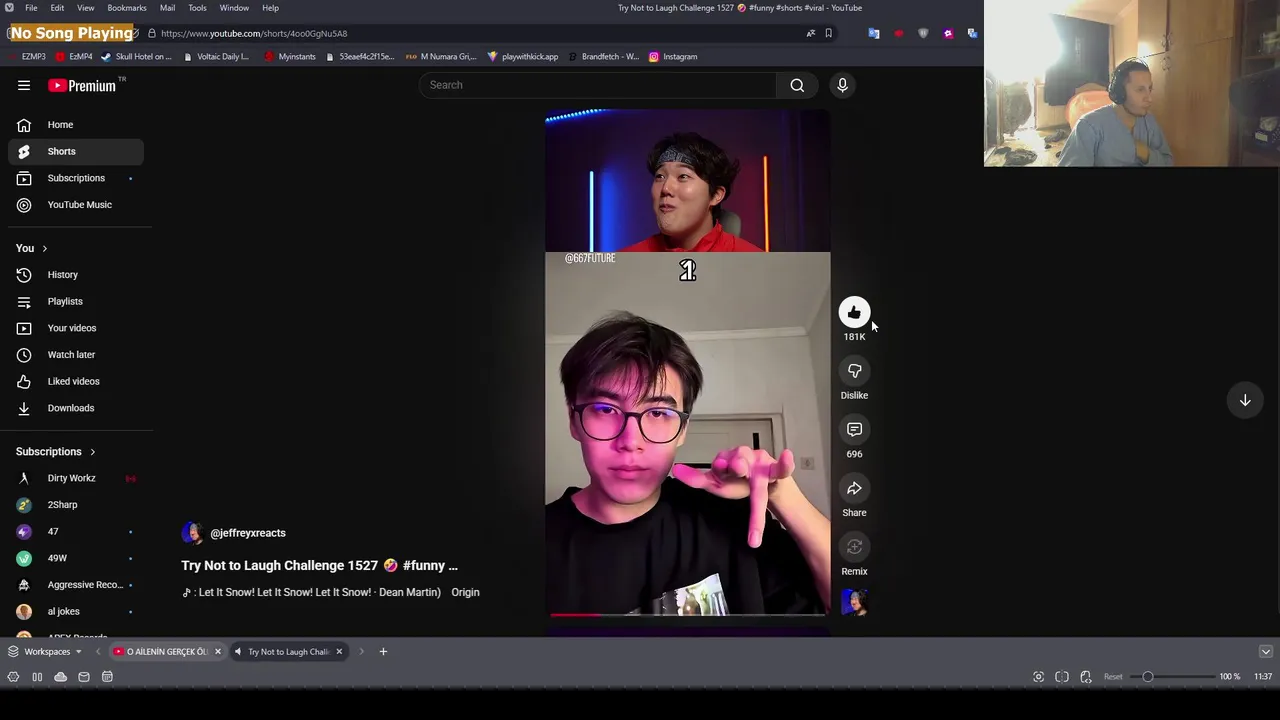
Task: Open the Help menu
Action: (270, 8)
